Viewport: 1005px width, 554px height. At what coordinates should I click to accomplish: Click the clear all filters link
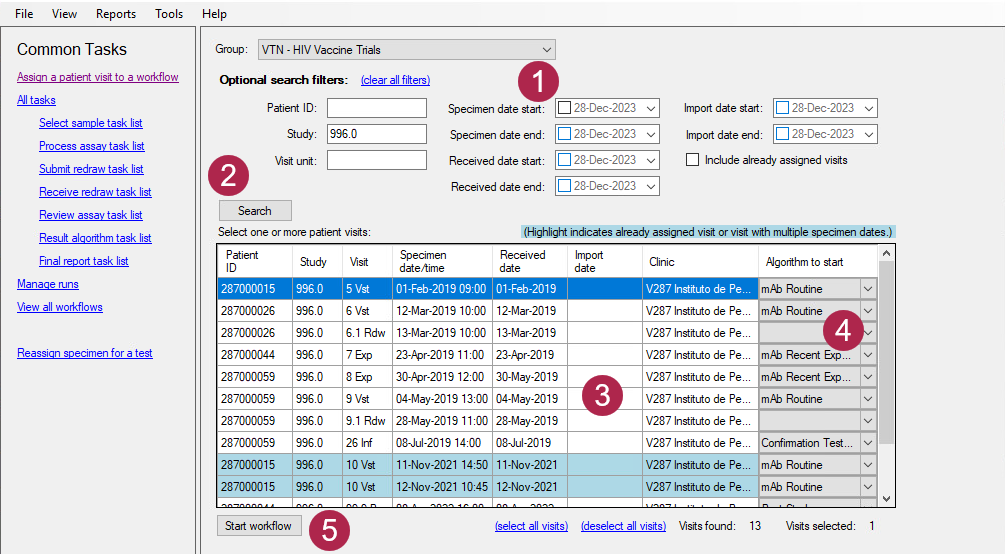click(x=395, y=80)
